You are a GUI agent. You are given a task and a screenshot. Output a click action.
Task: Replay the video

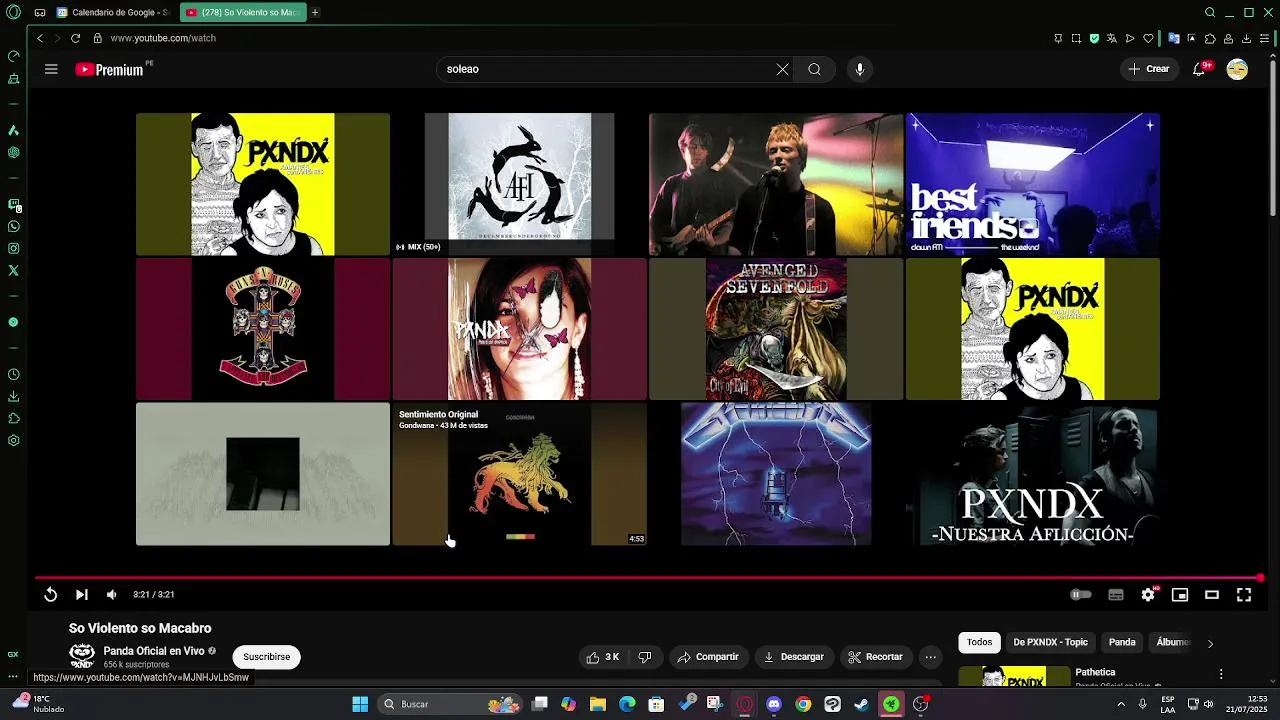point(50,594)
